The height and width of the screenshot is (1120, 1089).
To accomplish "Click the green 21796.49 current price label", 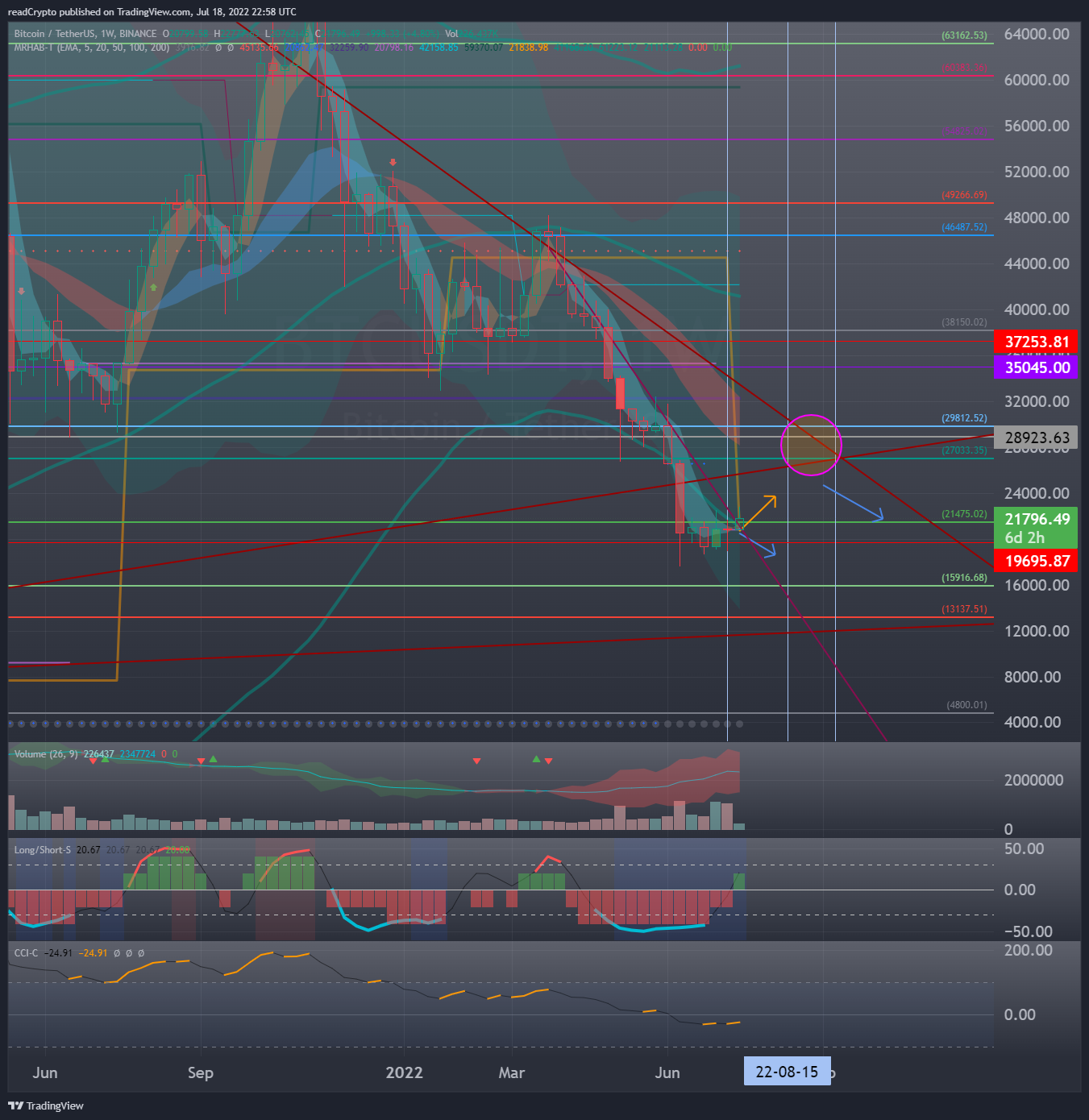I will [x=1037, y=519].
